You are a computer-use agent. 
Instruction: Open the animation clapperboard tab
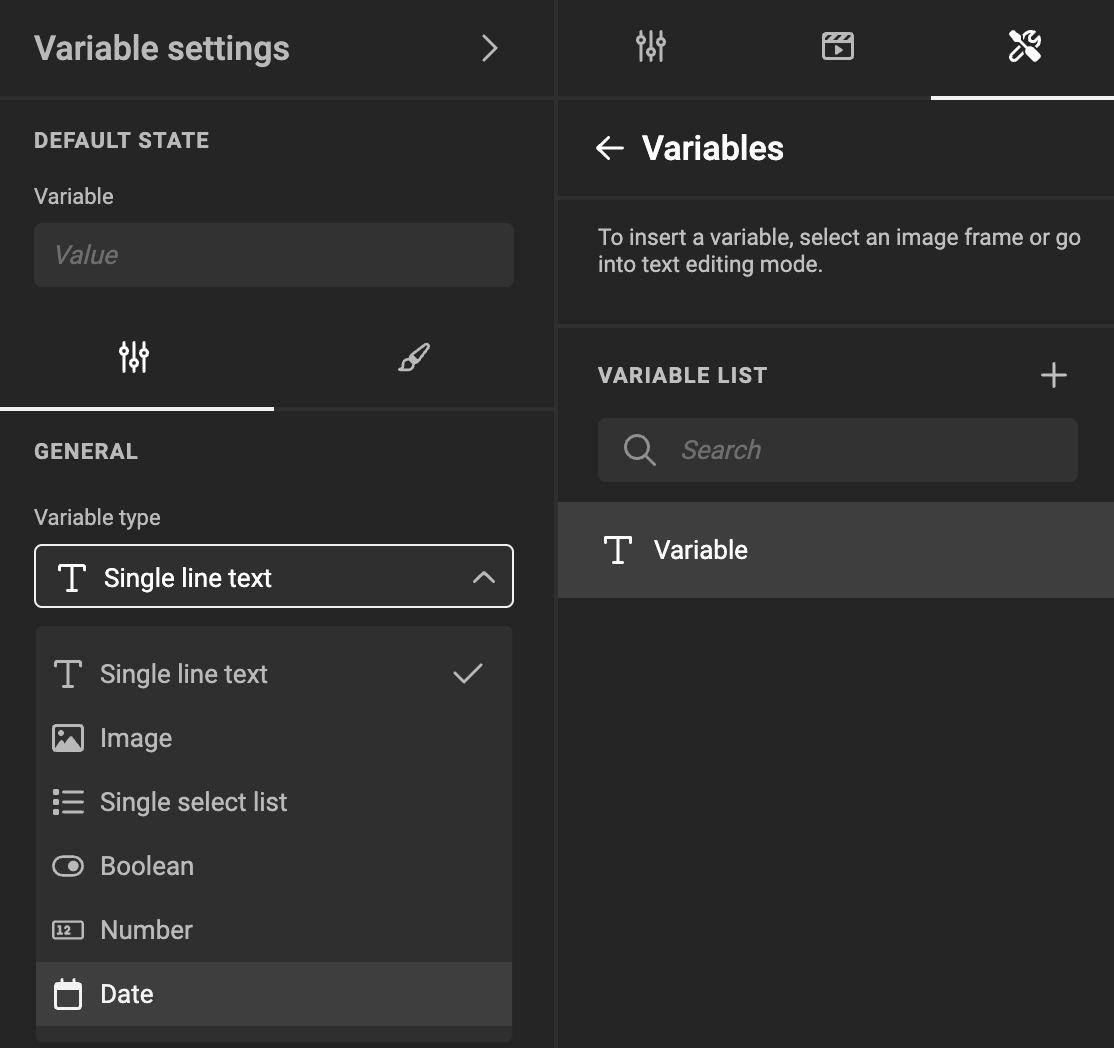[x=838, y=47]
